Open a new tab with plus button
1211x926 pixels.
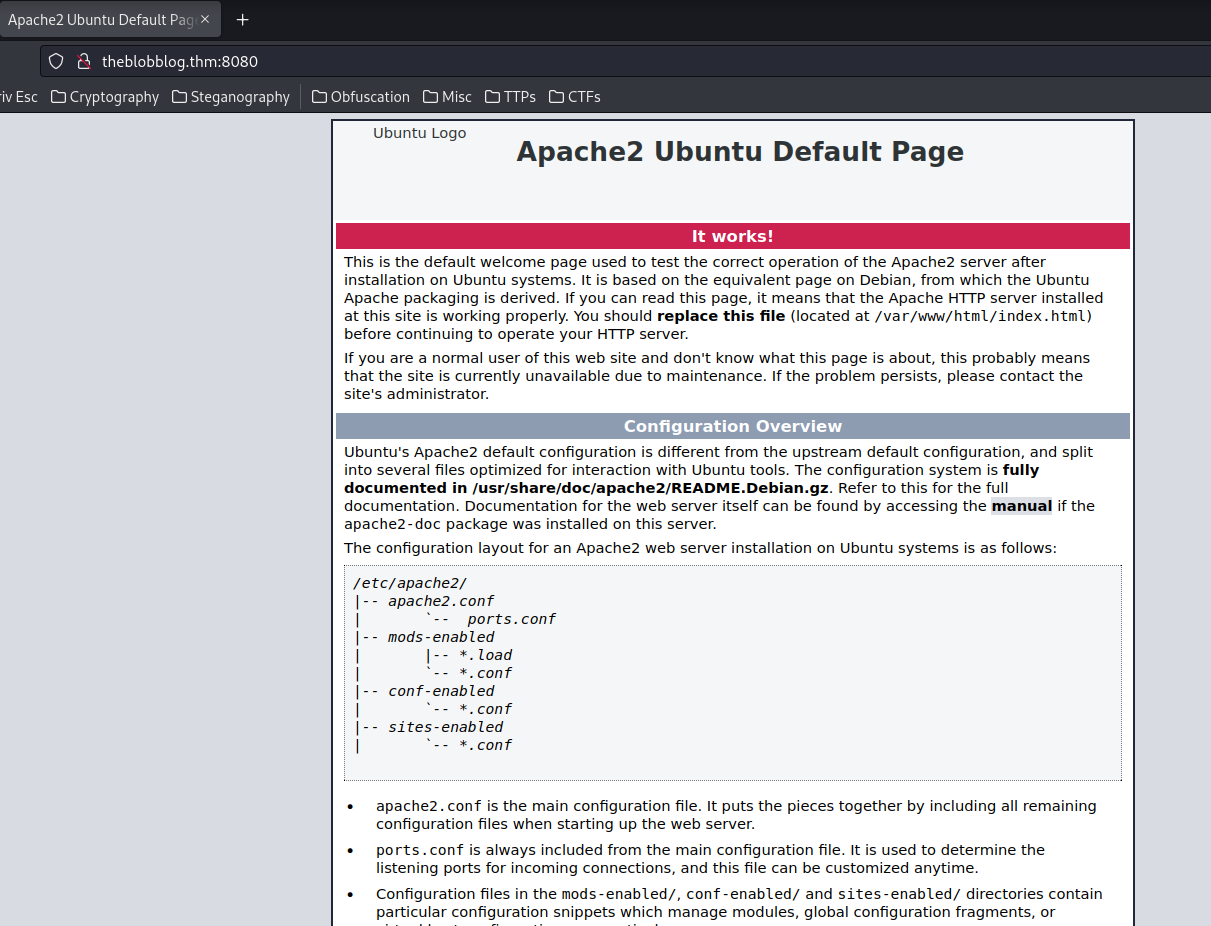coord(242,20)
